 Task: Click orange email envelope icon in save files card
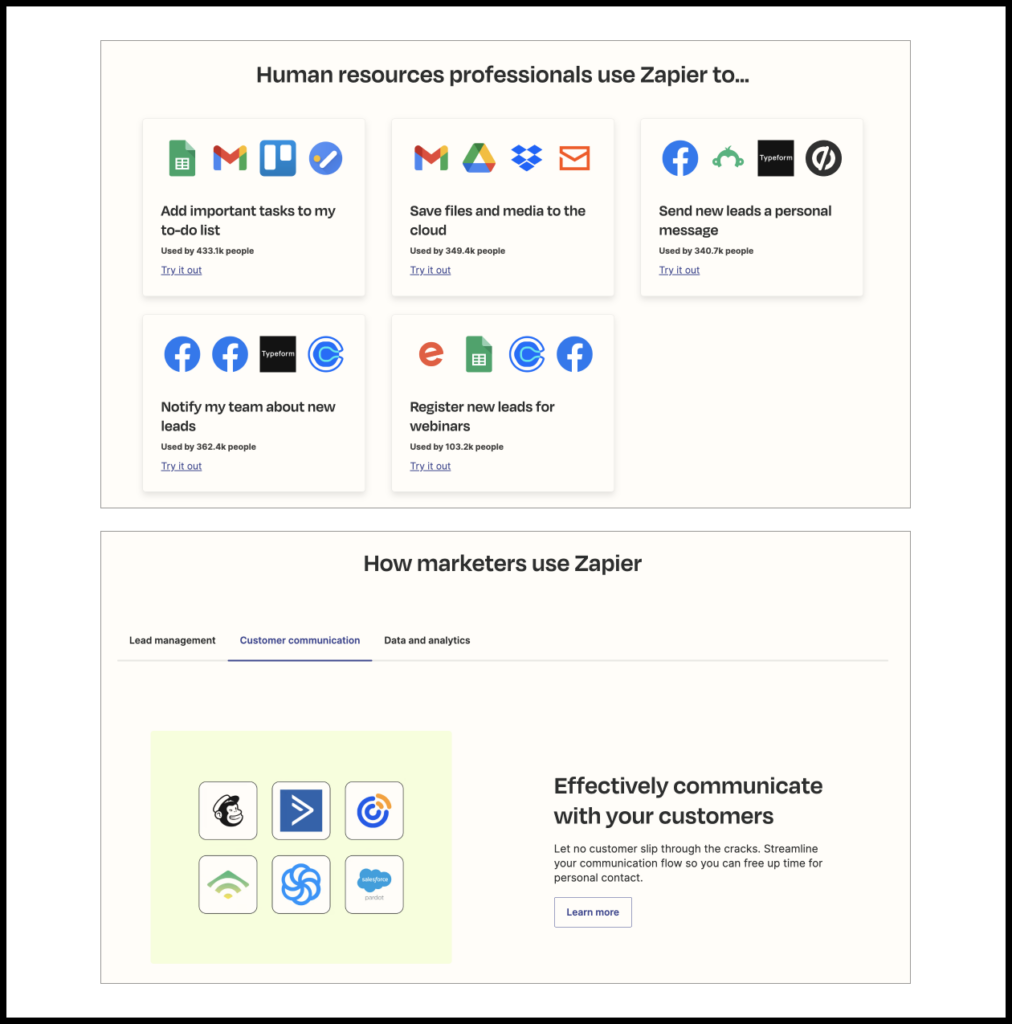[x=575, y=158]
